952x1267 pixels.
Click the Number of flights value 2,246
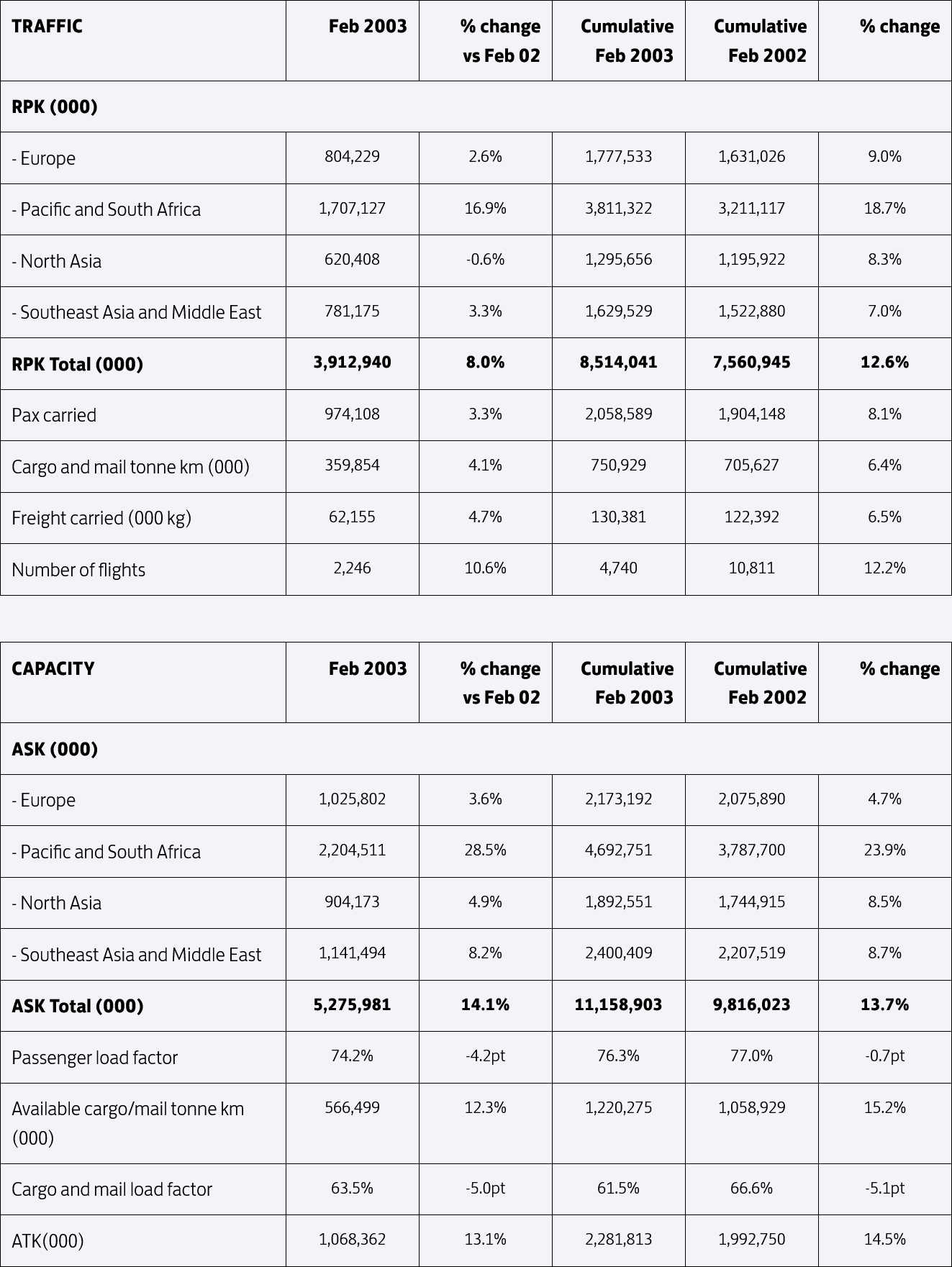353,568
